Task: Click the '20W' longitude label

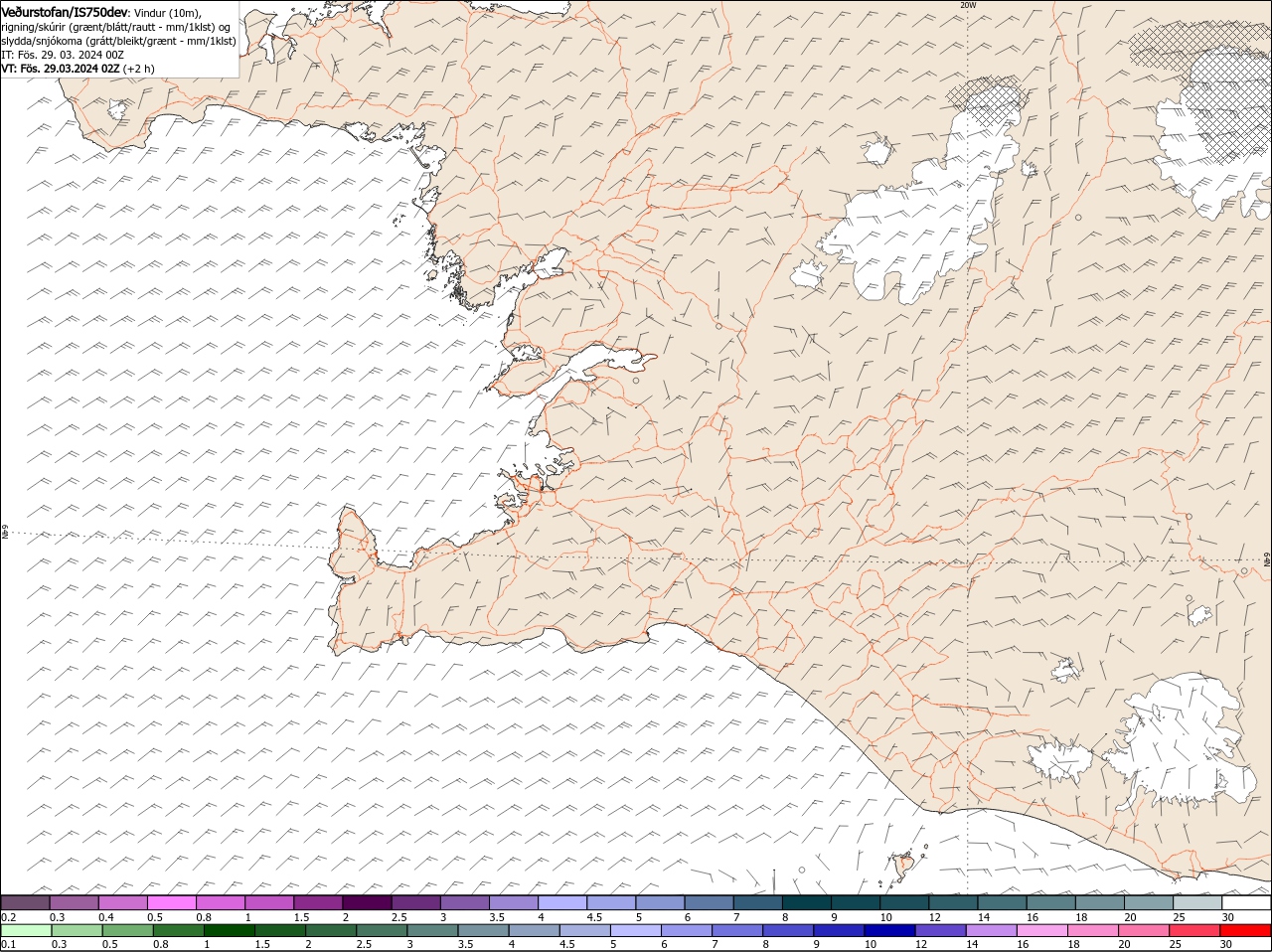Action: [968, 5]
